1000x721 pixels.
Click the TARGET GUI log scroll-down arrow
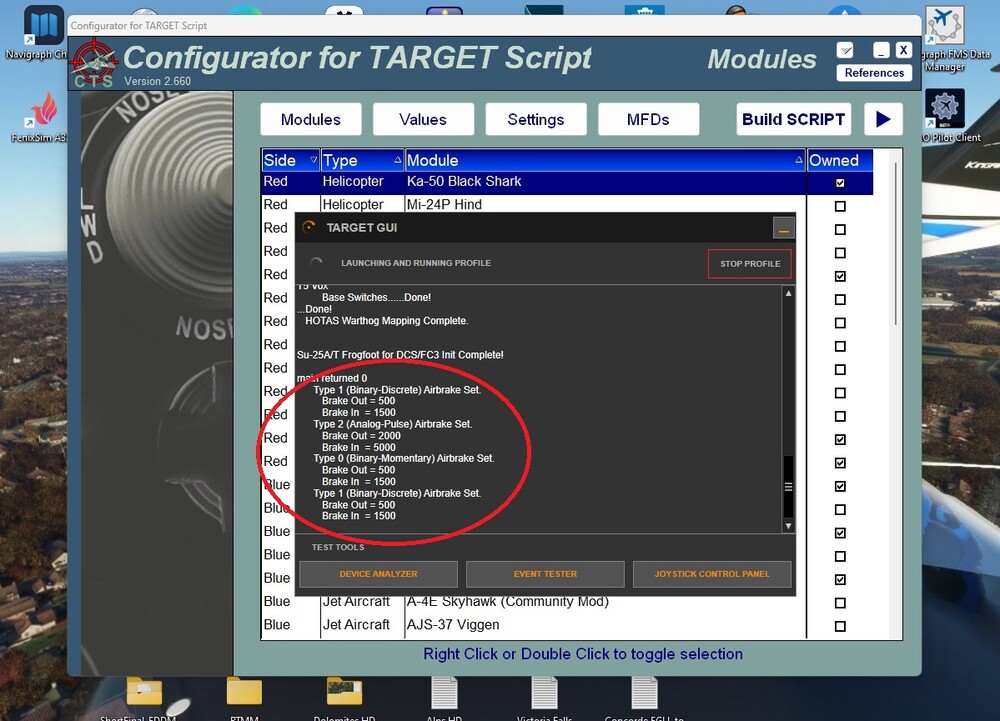point(788,526)
